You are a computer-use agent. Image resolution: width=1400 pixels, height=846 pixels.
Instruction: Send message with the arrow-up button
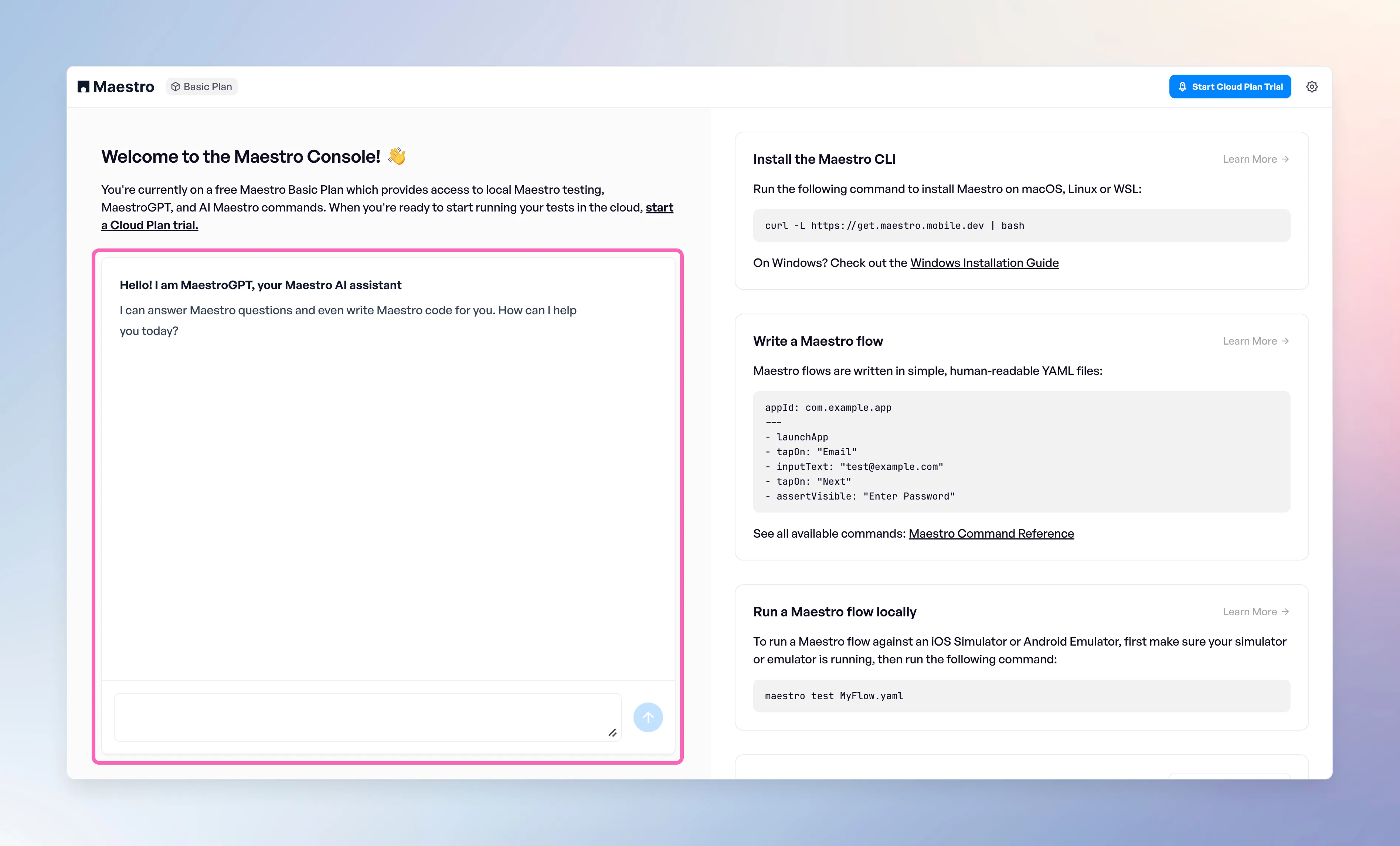648,717
